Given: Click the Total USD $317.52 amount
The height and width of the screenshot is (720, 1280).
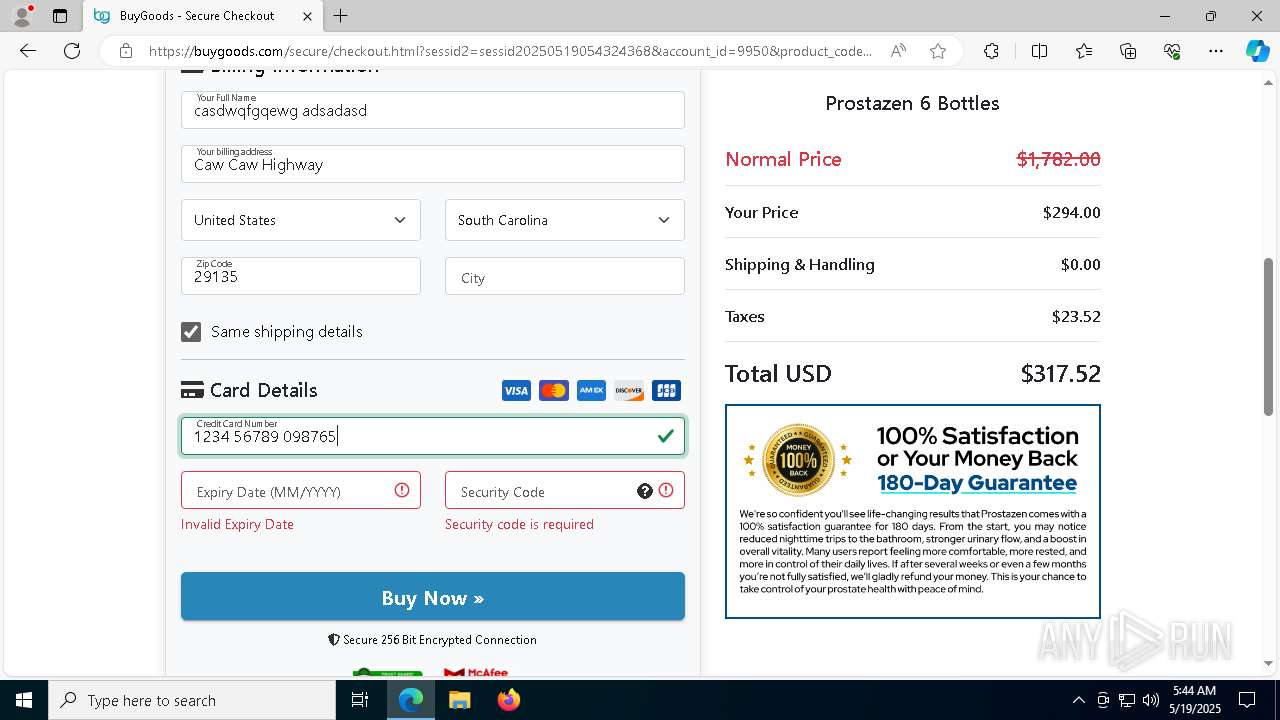Looking at the screenshot, I should pos(1060,374).
